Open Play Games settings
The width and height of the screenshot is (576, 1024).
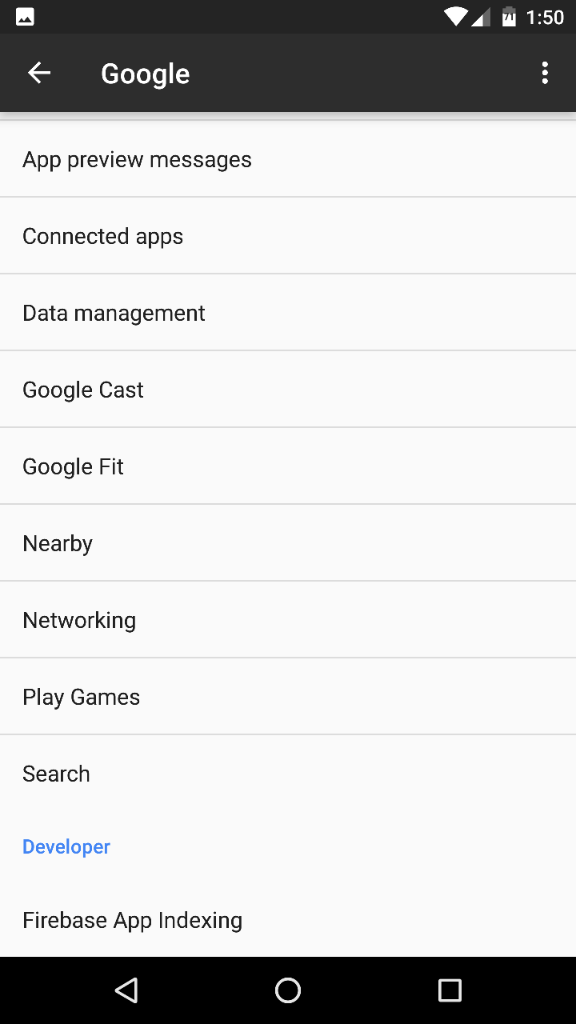tap(288, 696)
